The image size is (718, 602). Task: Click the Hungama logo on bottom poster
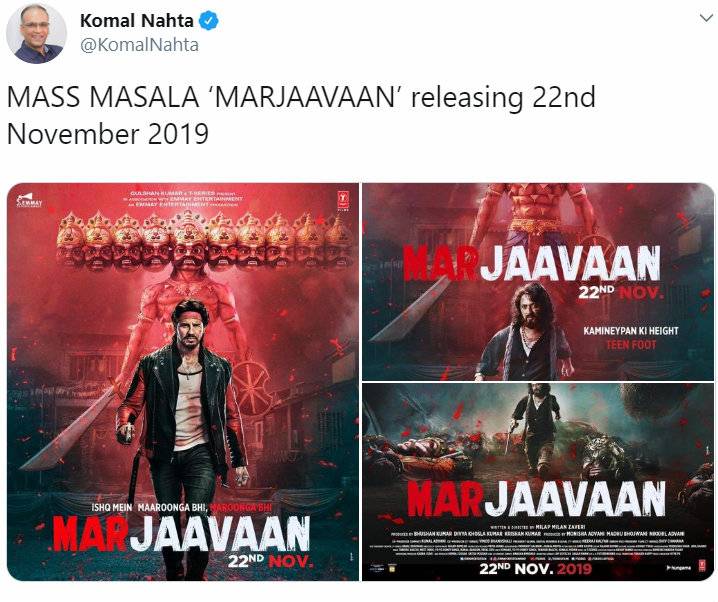pyautogui.click(x=680, y=568)
